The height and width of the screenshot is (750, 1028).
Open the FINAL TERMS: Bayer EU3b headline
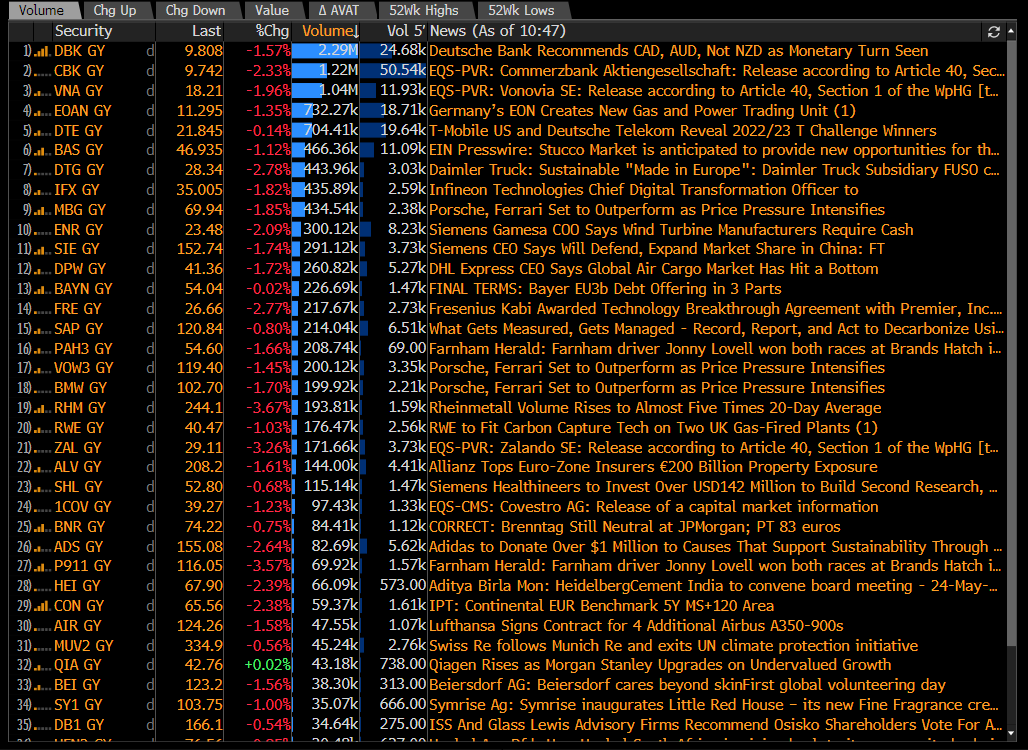[x=605, y=289]
